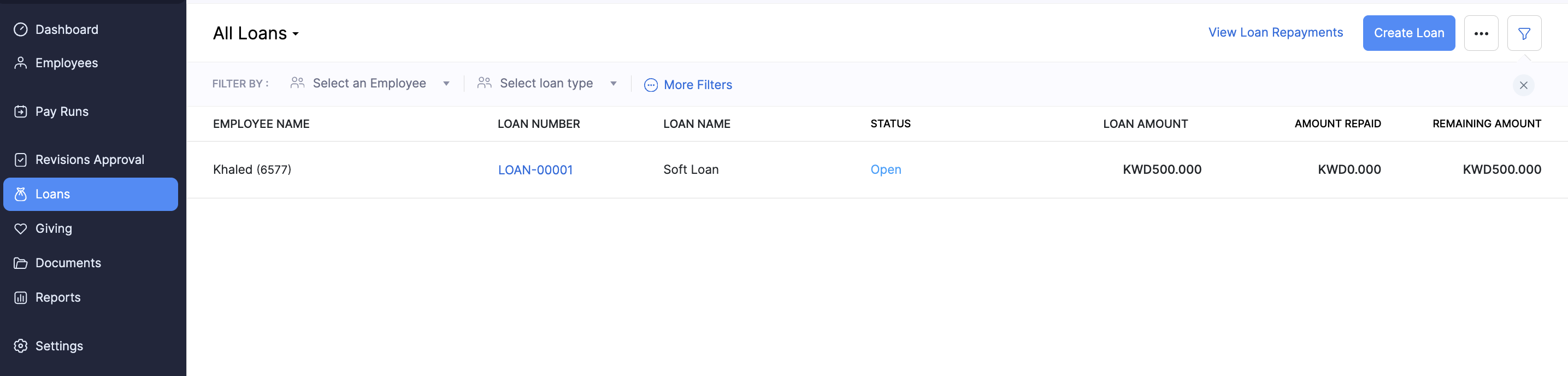Open the View Loan Repayments link
The width and height of the screenshot is (1568, 376).
pos(1275,32)
